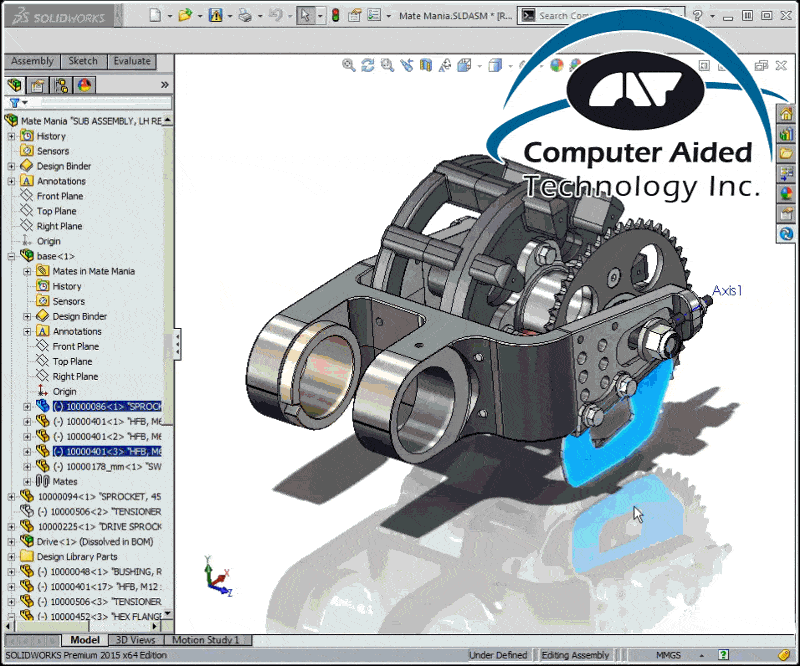Select 10000225<1> DRIVE SPROCKET component
This screenshot has width=800, height=666.
click(x=99, y=527)
